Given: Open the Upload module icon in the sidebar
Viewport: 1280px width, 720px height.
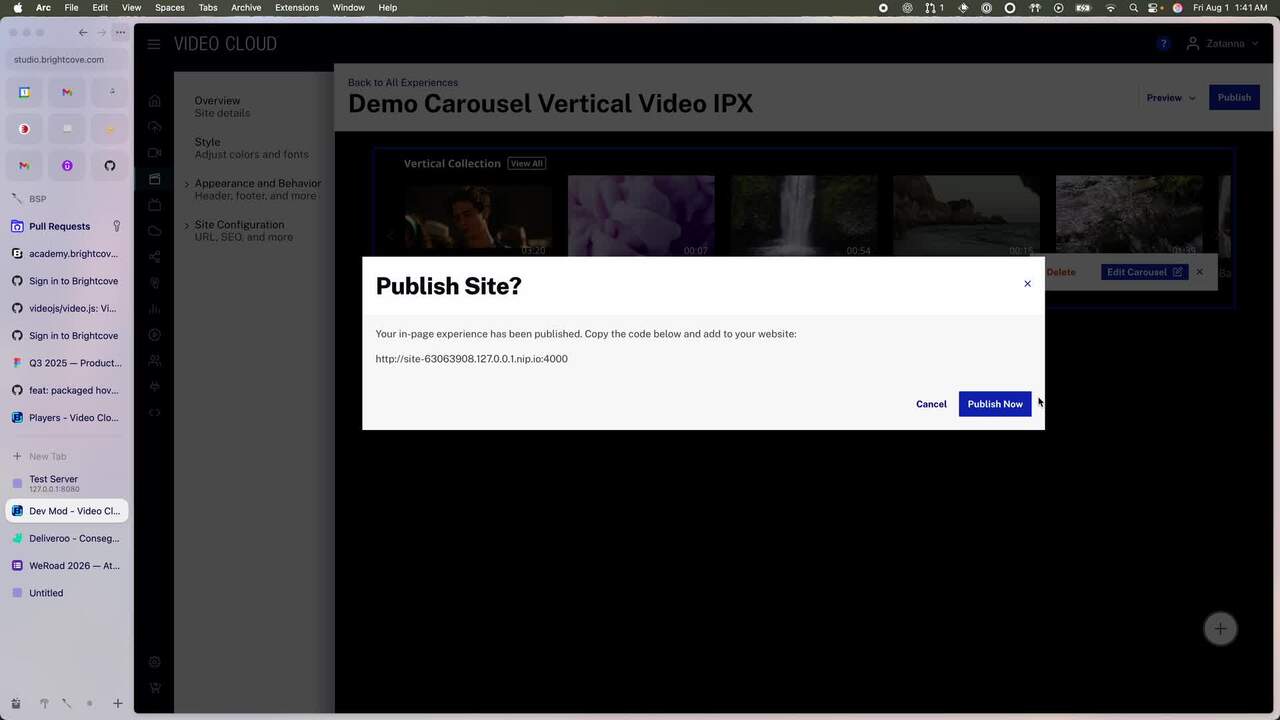Looking at the screenshot, I should (x=154, y=127).
